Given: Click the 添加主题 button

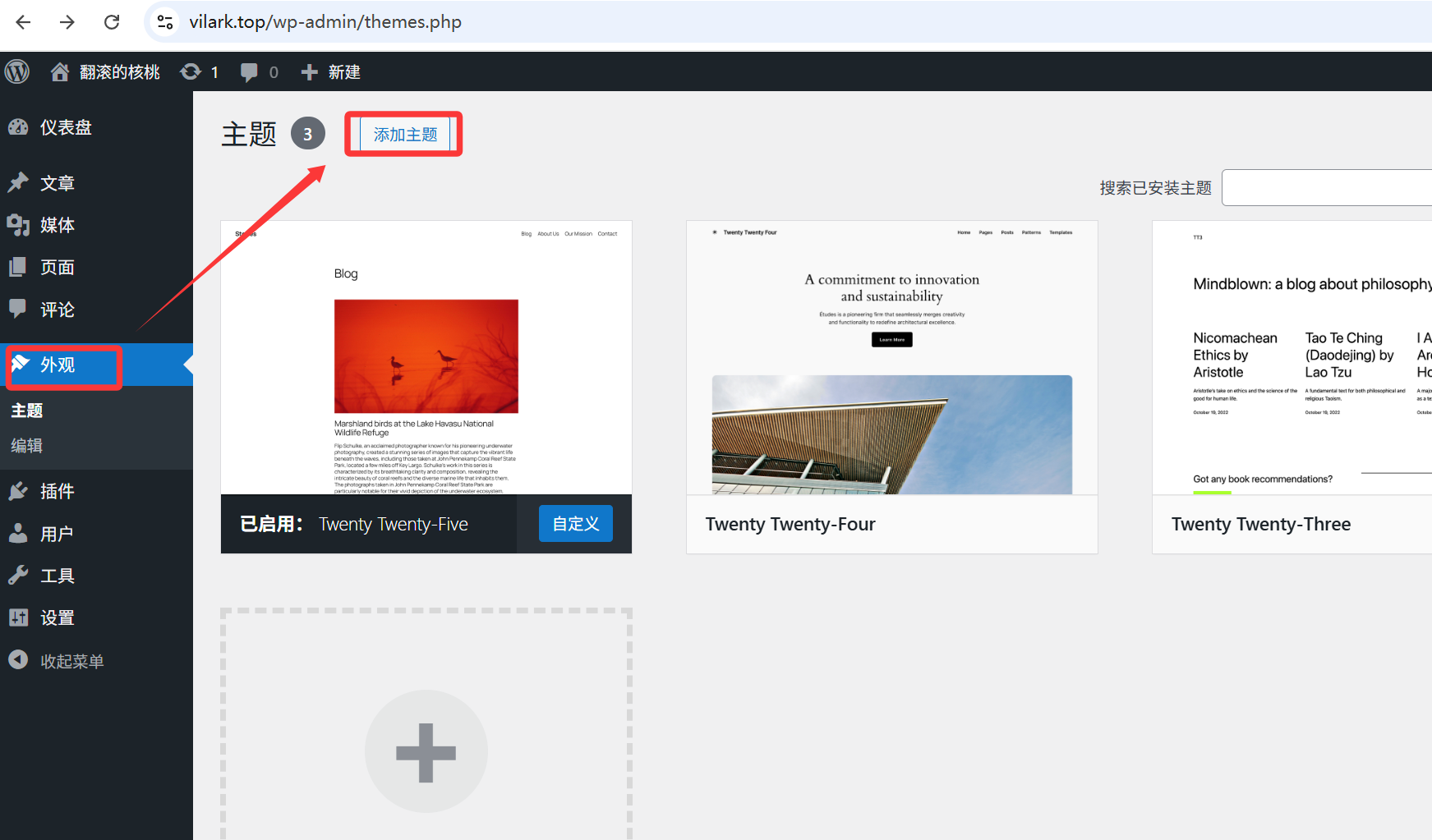Looking at the screenshot, I should (405, 135).
